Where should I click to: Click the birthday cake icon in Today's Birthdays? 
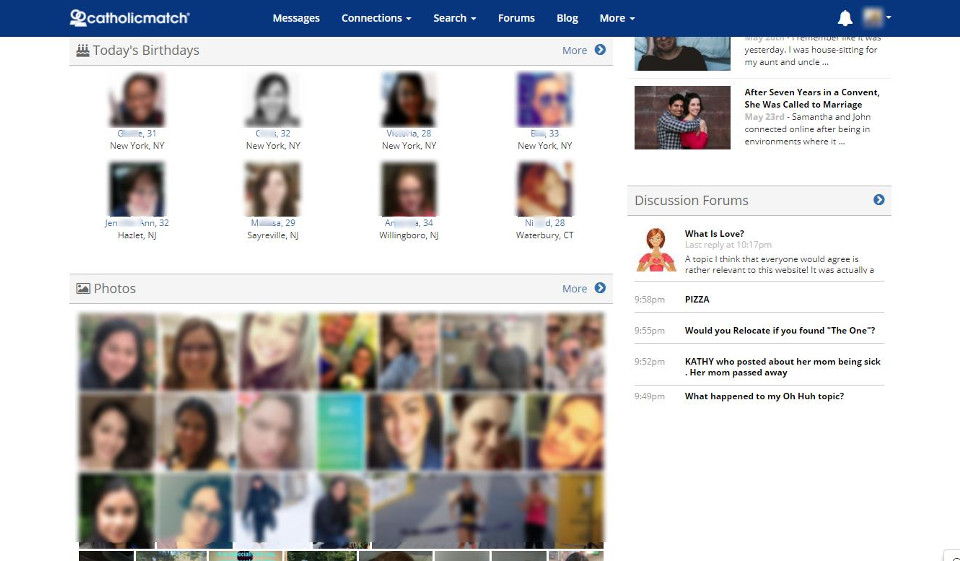click(x=83, y=50)
